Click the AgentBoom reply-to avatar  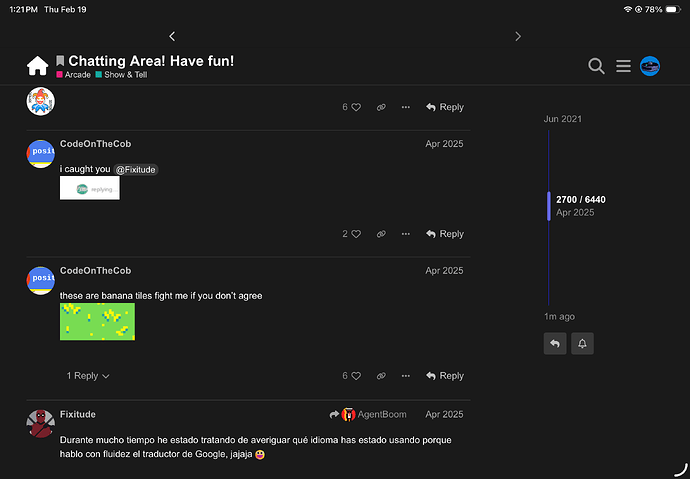point(349,414)
